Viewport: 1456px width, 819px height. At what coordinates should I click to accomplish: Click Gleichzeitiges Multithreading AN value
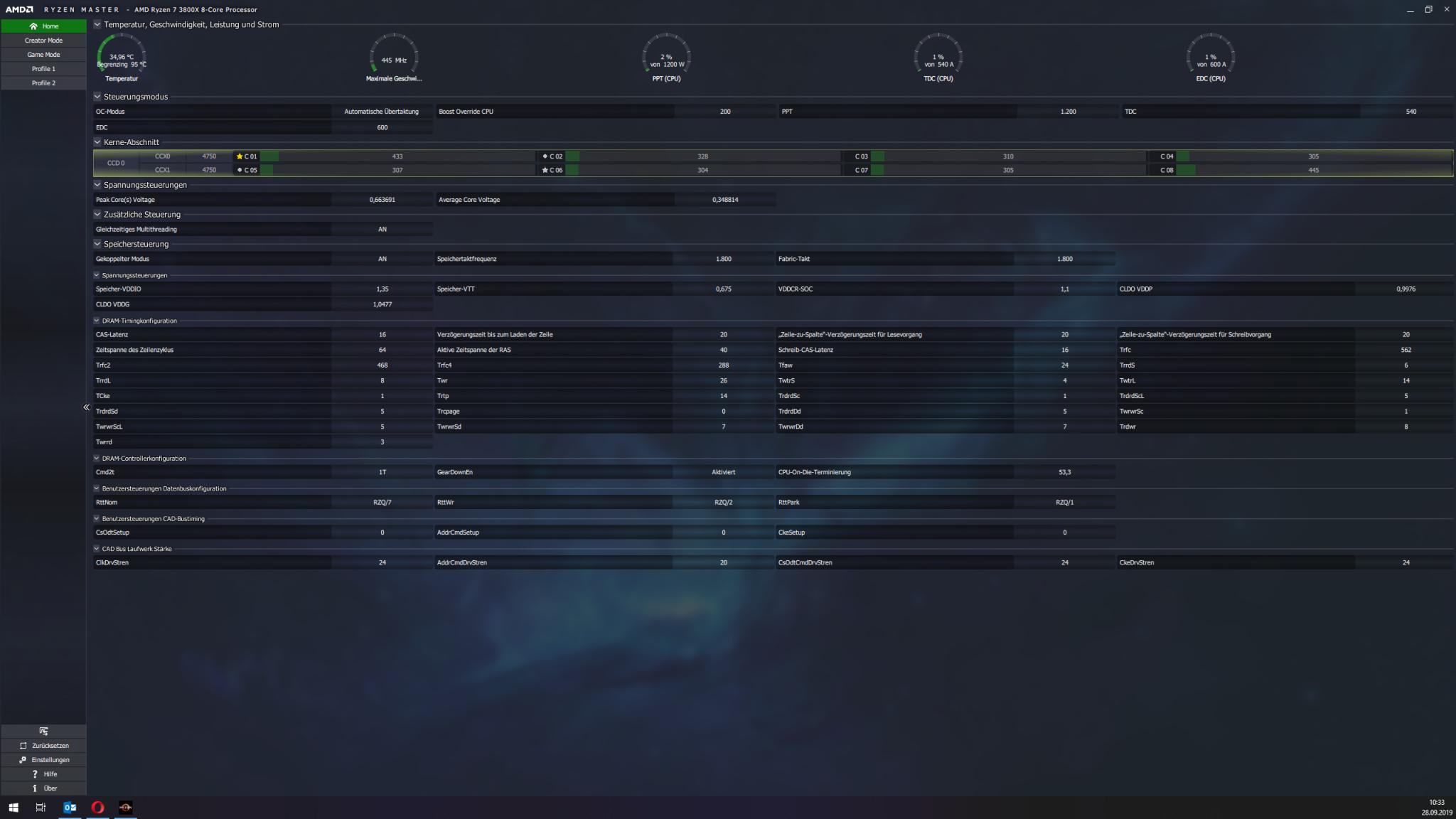coord(382,230)
